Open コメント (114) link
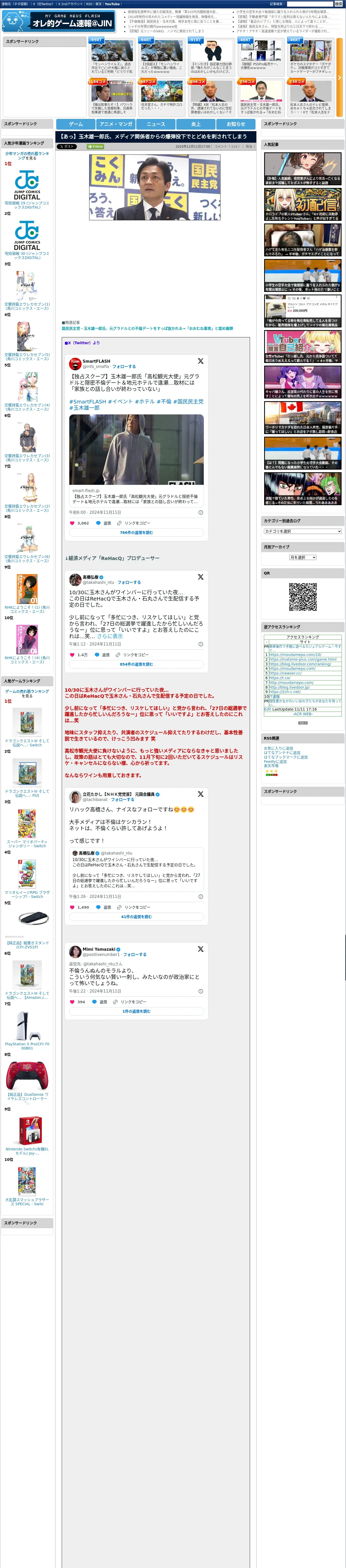Screen dimensions: 346x1568 point(227,147)
